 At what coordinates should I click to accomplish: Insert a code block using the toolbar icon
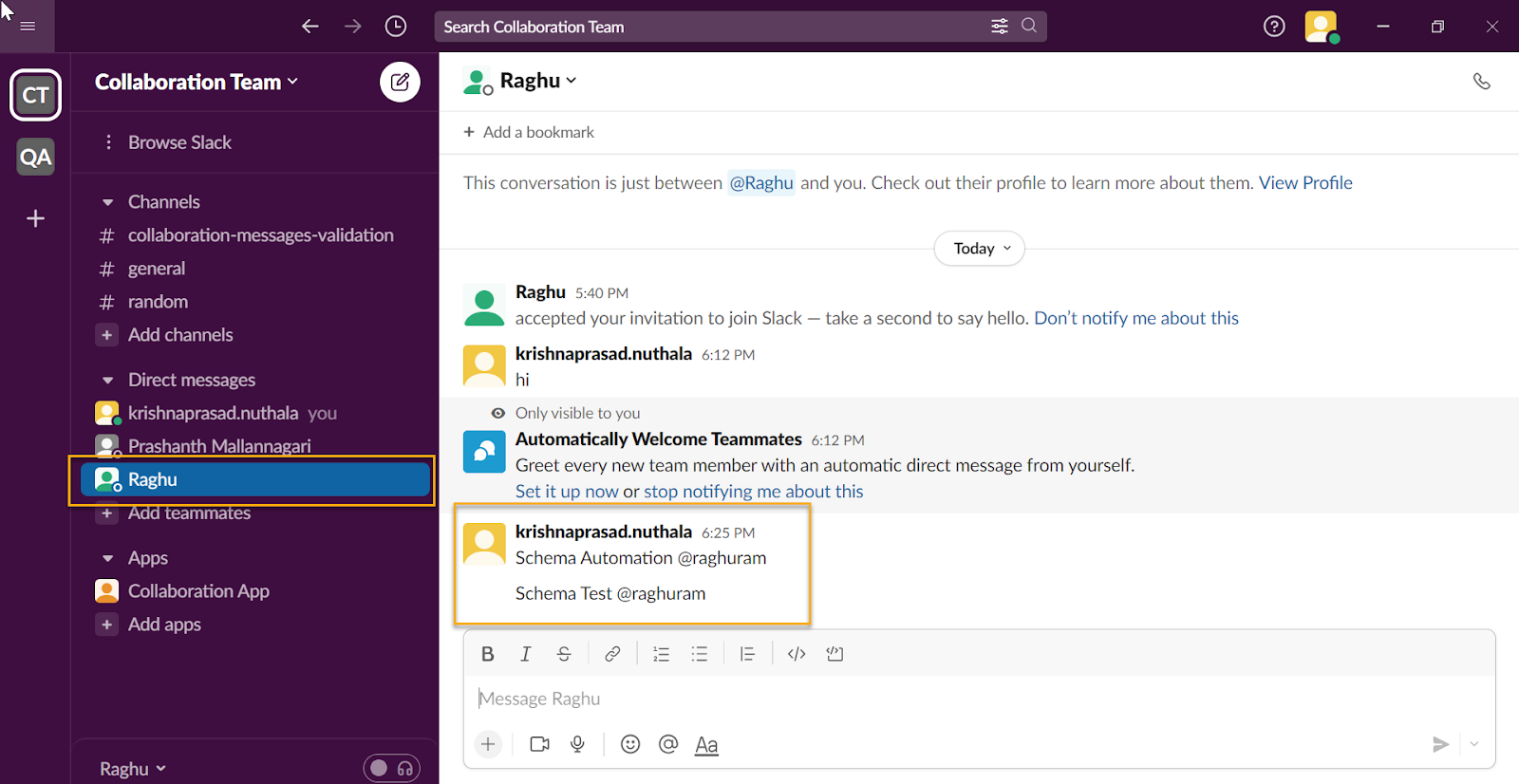coord(835,654)
